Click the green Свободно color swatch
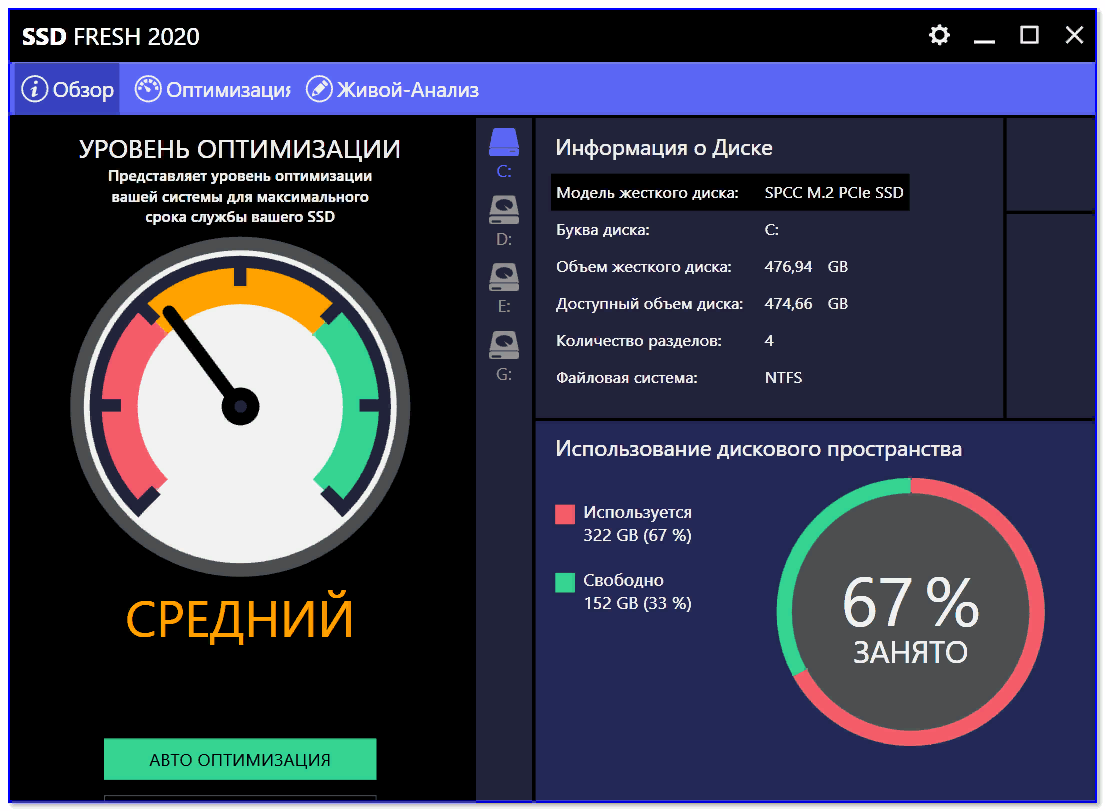The height and width of the screenshot is (811, 1105). point(565,582)
